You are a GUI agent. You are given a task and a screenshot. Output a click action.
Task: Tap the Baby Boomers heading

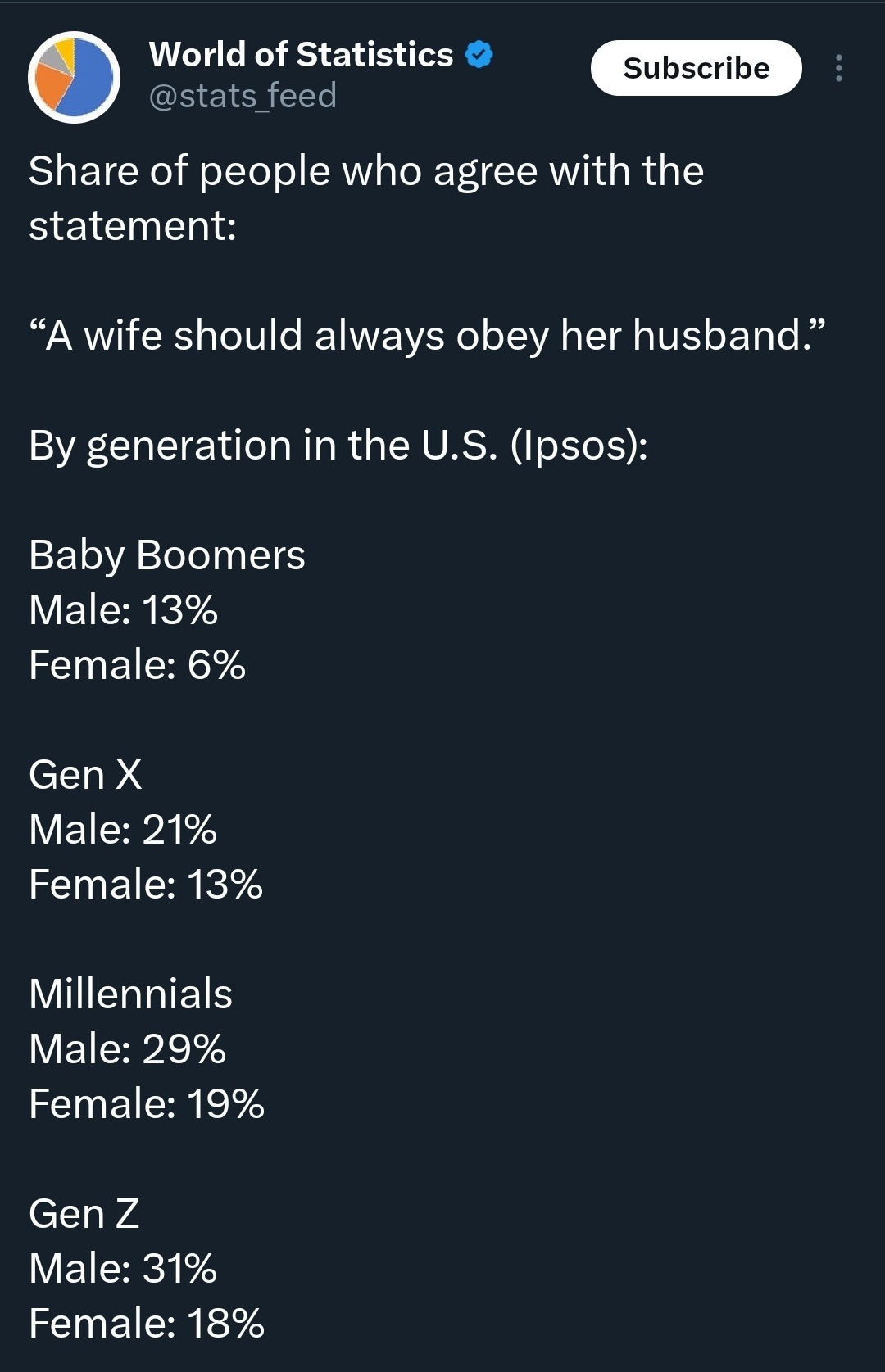167,555
